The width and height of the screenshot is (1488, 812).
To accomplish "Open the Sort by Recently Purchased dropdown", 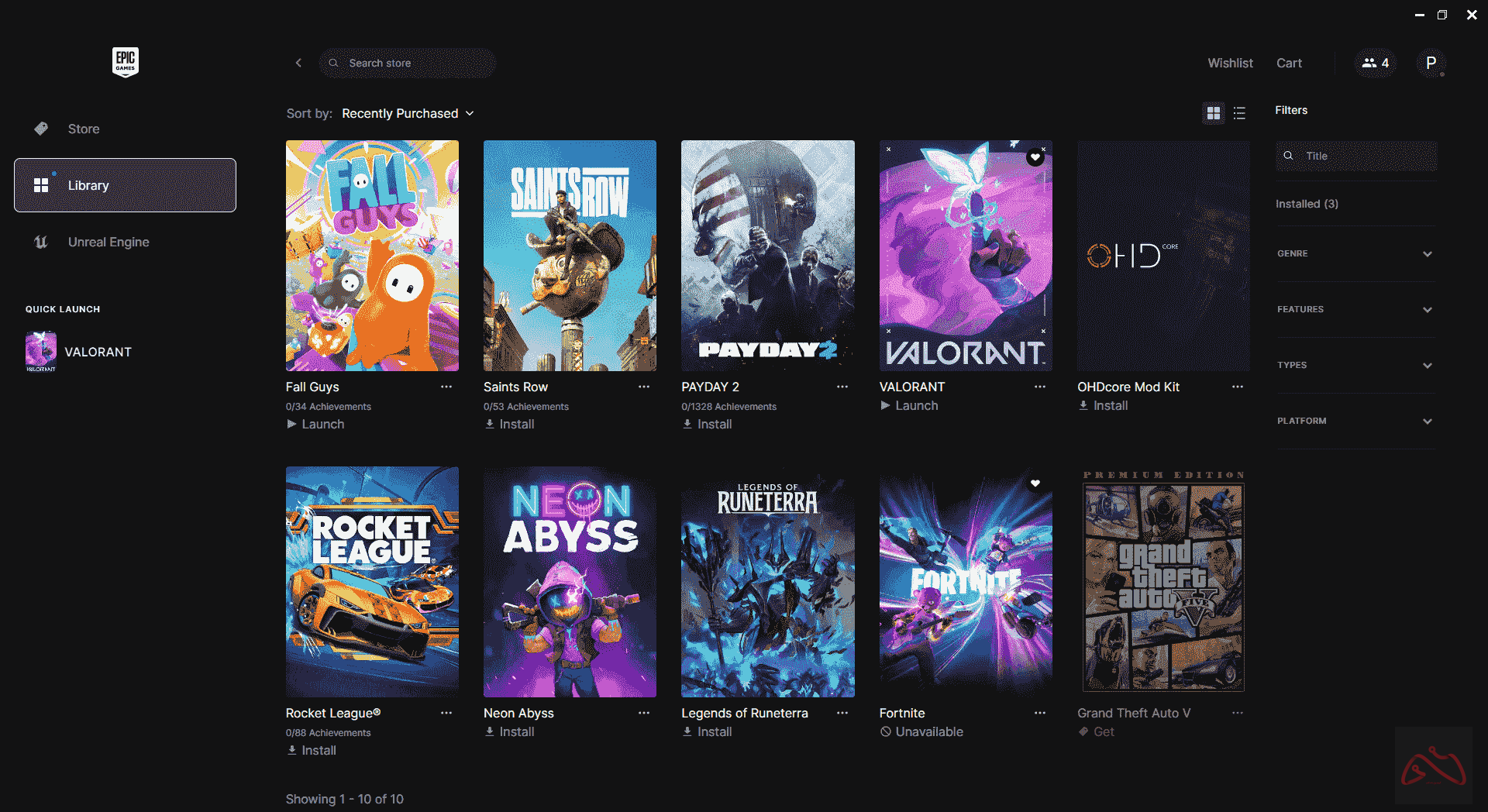I will (x=408, y=113).
